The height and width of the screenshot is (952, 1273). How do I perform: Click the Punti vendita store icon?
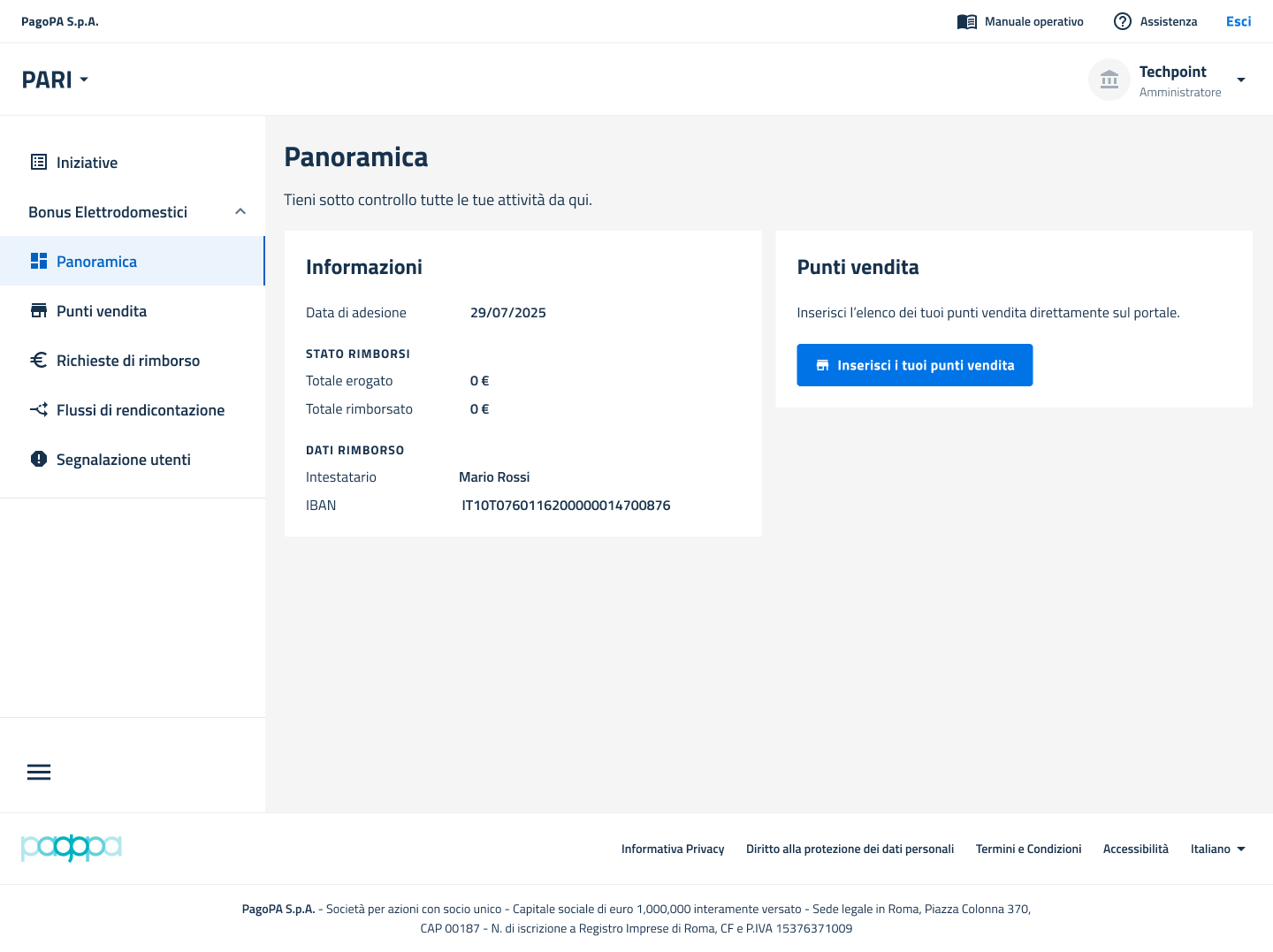[x=39, y=310]
